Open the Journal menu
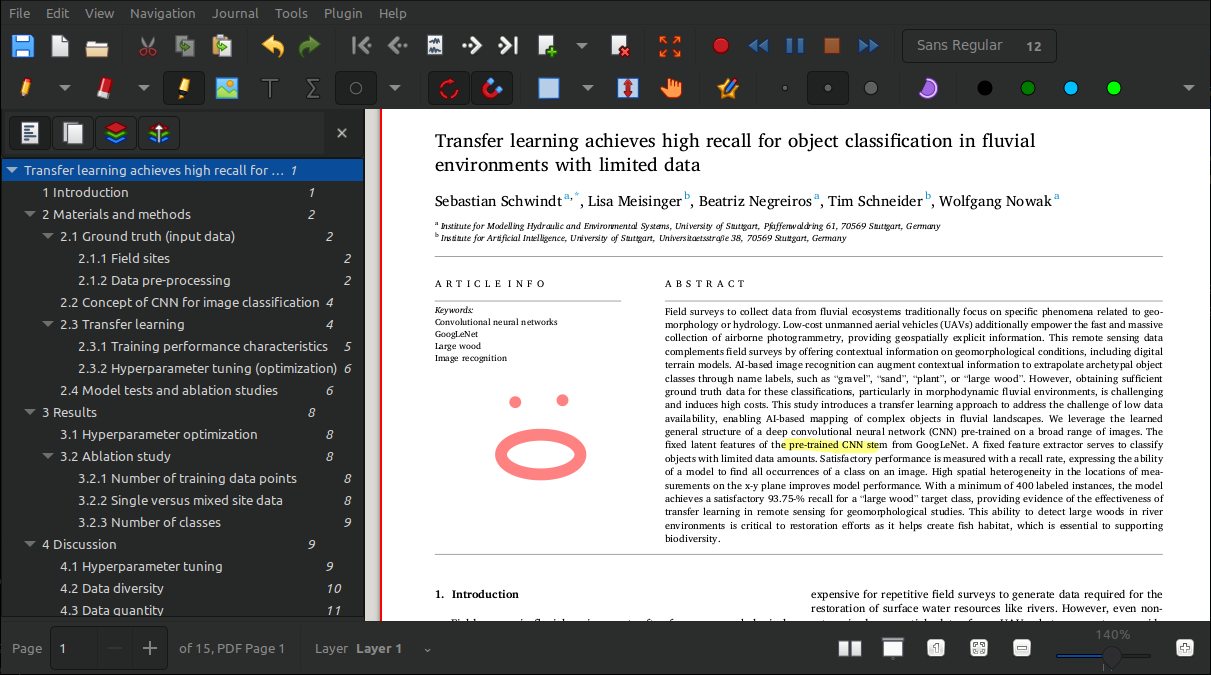Image resolution: width=1211 pixels, height=675 pixels. (x=235, y=13)
